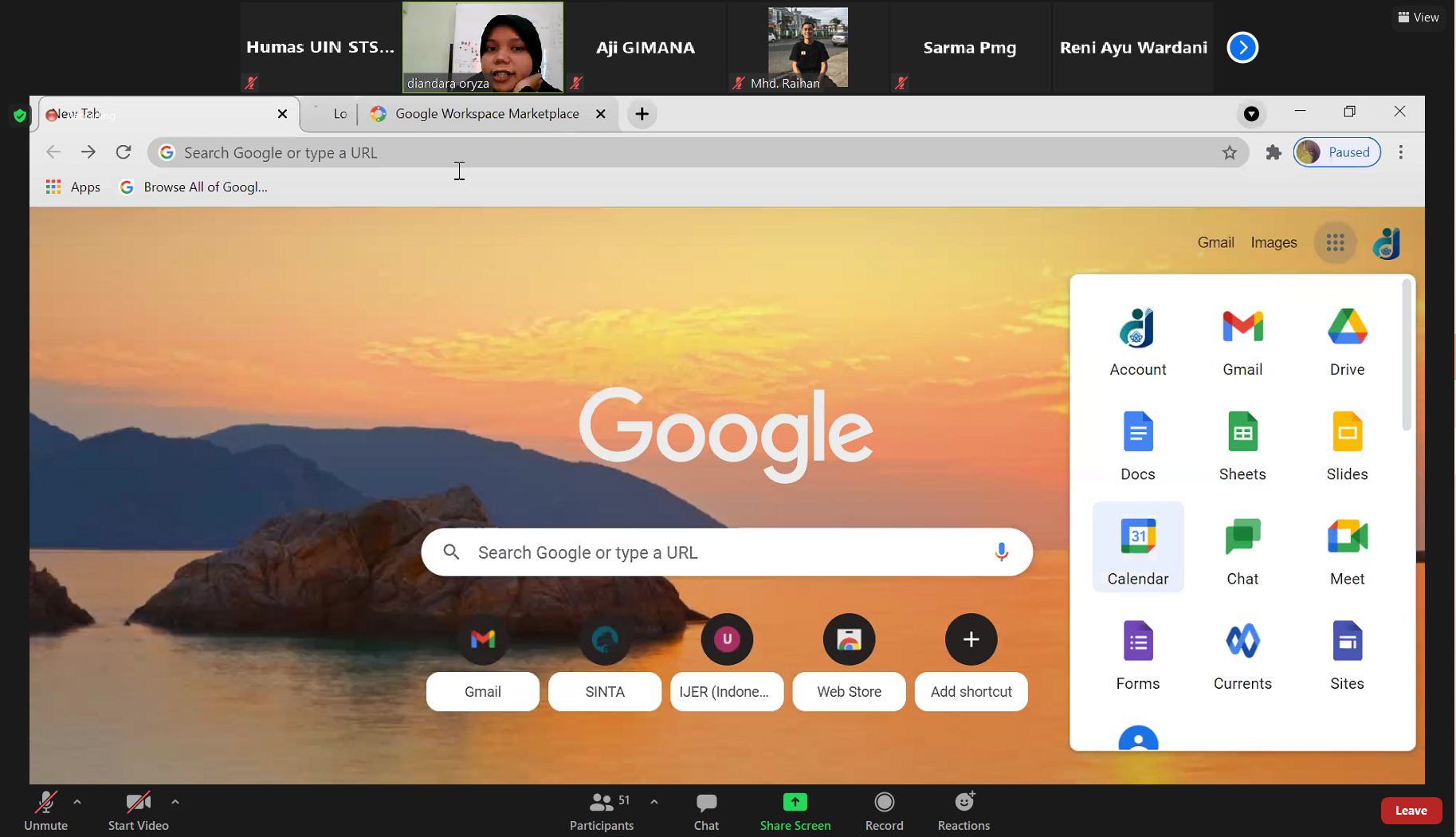Image resolution: width=1456 pixels, height=837 pixels.
Task: Open the Chrome Extensions puzzle icon
Action: 1274,152
